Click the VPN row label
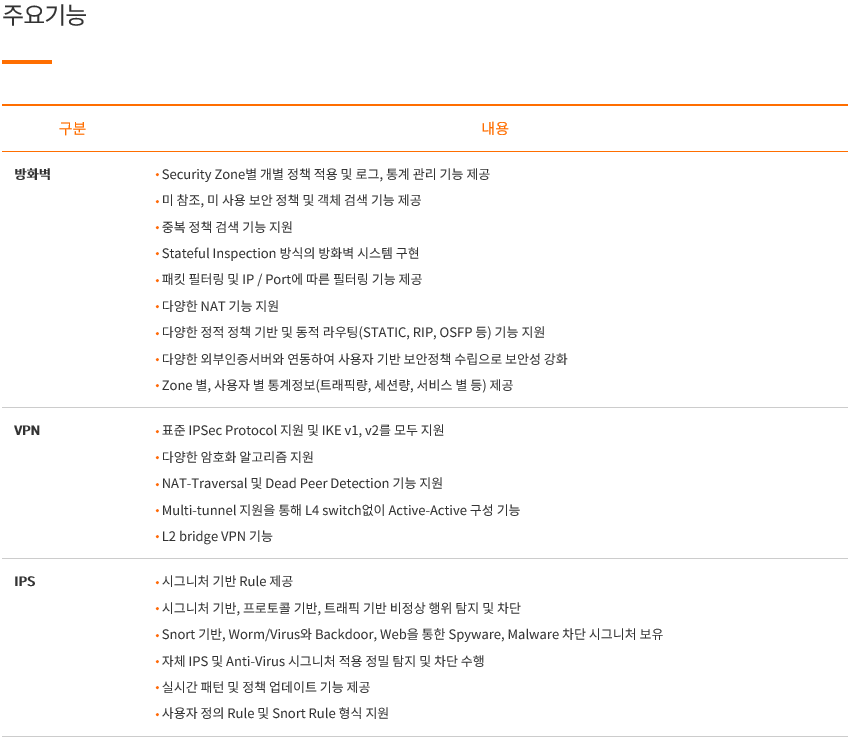851x739 pixels. pyautogui.click(x=27, y=430)
